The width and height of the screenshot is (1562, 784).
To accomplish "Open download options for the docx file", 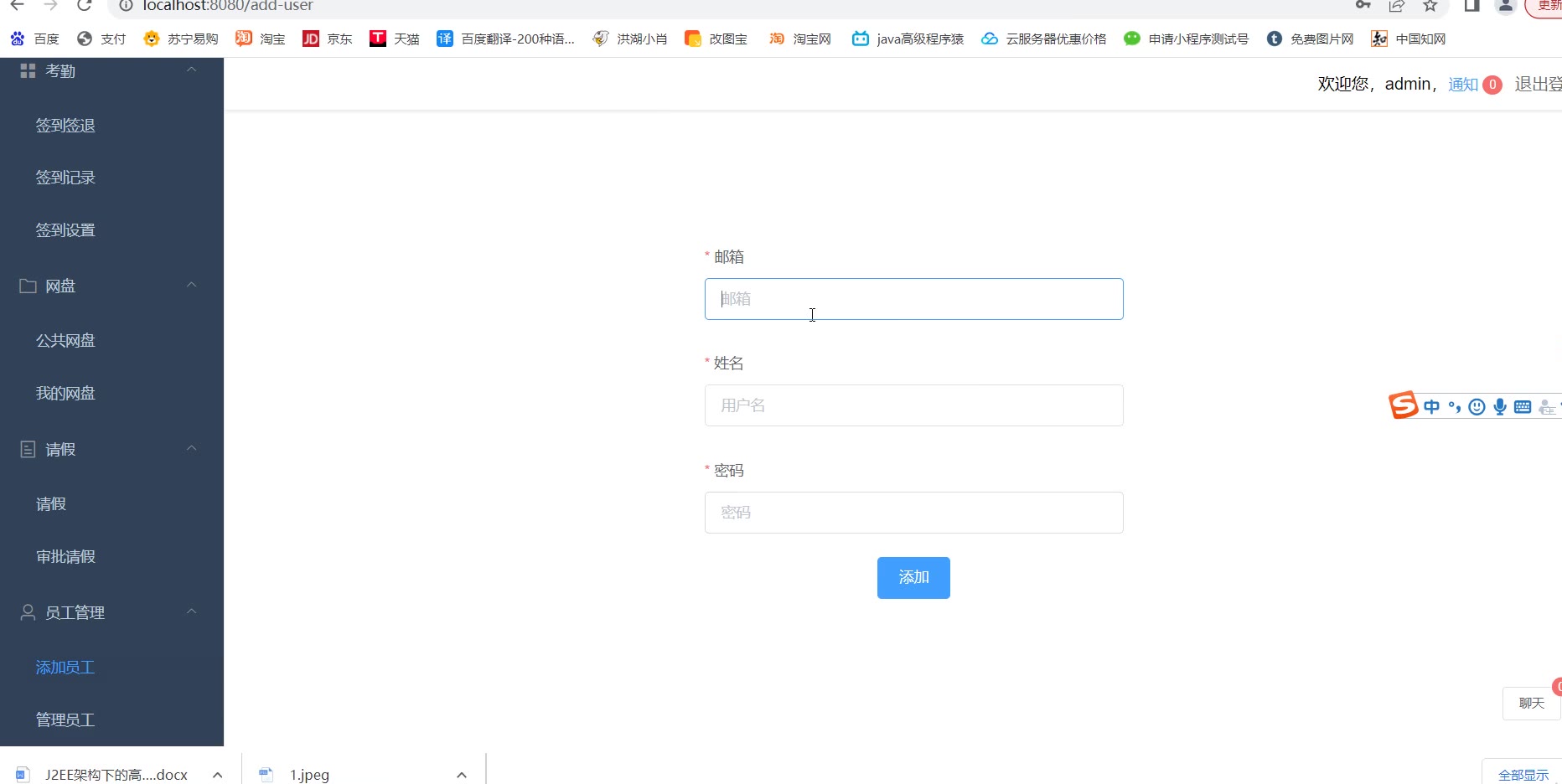I will [218, 775].
